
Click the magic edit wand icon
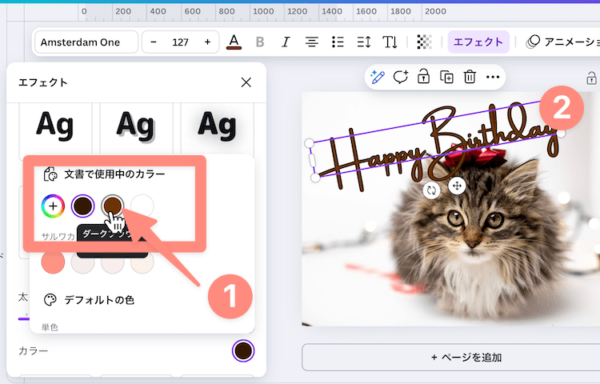[377, 77]
